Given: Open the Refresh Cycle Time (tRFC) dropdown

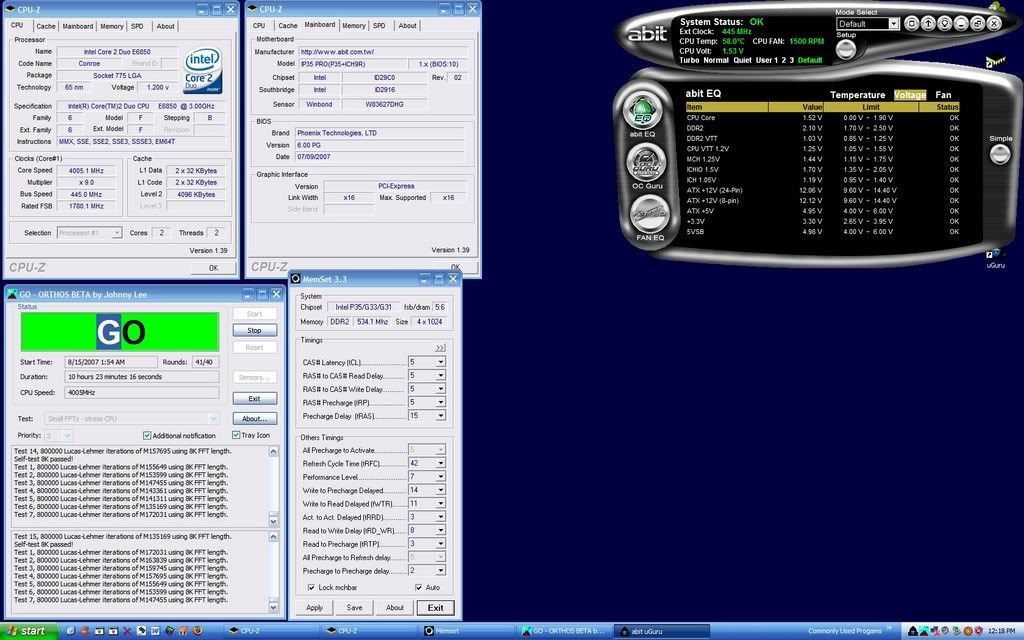Looking at the screenshot, I should [x=441, y=463].
